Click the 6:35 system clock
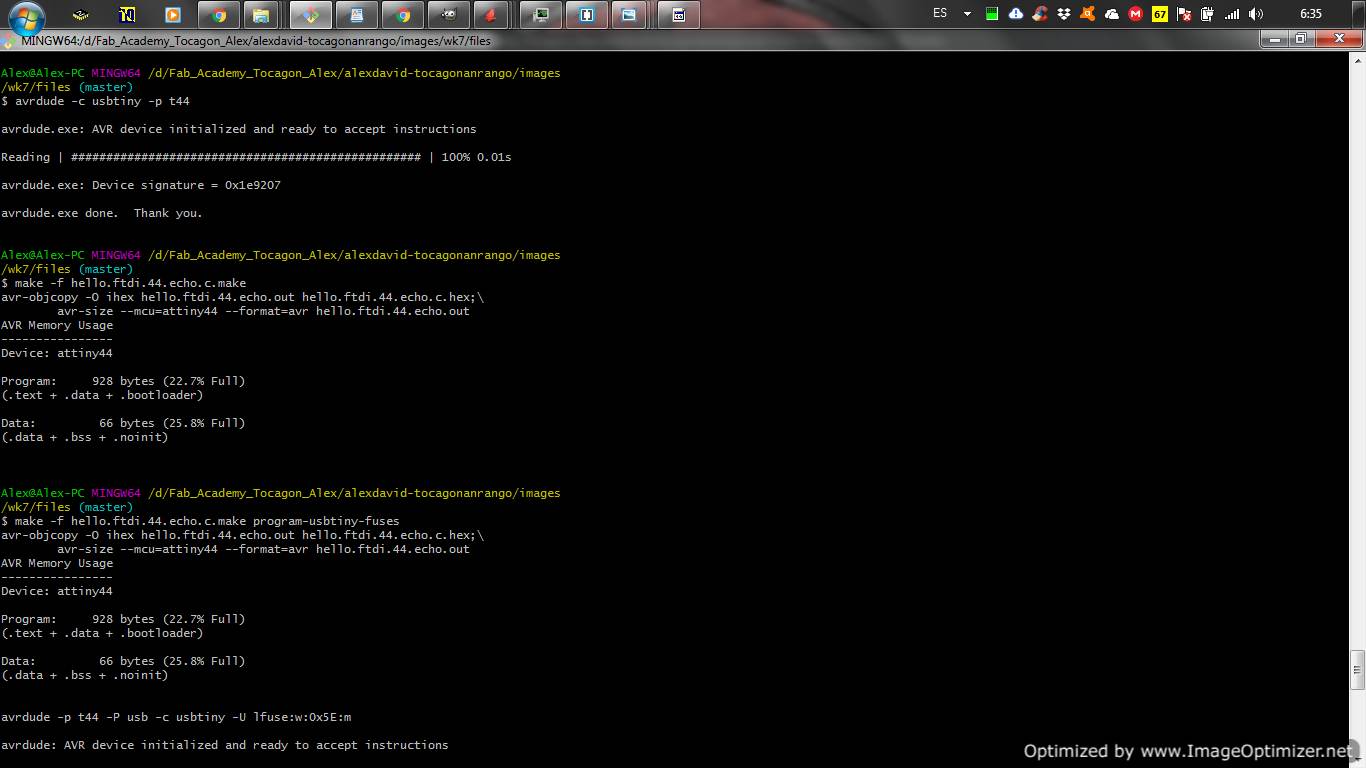Screen dimensions: 1366x768 pos(1310,14)
